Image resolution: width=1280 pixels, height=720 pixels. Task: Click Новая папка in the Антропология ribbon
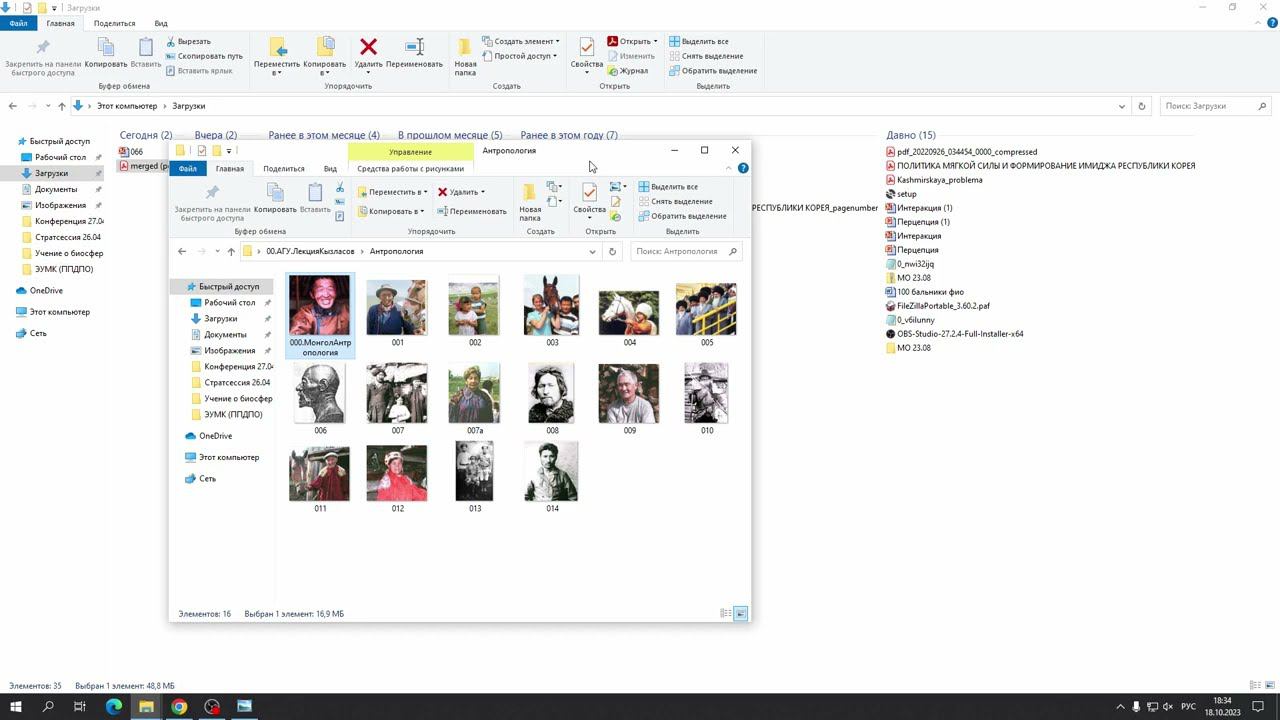(x=530, y=203)
